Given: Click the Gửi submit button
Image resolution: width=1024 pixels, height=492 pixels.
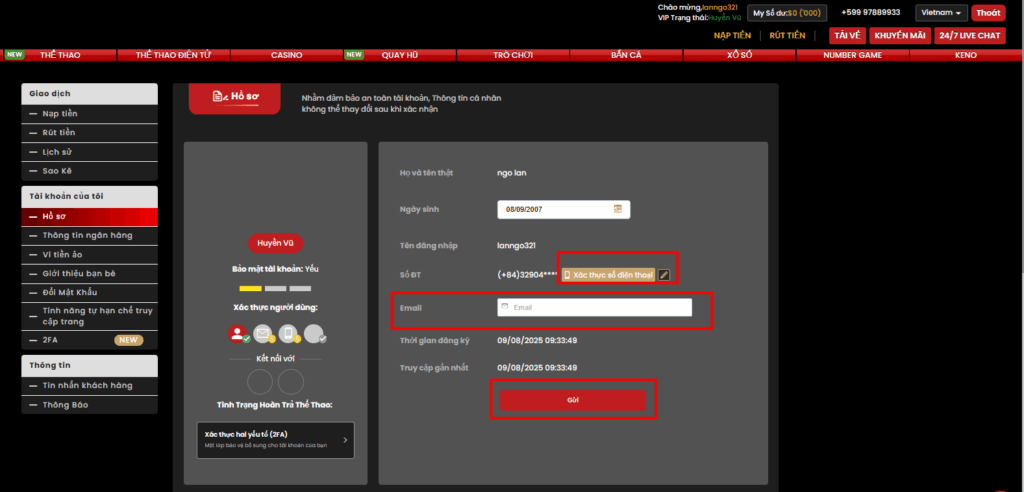Looking at the screenshot, I should [573, 400].
